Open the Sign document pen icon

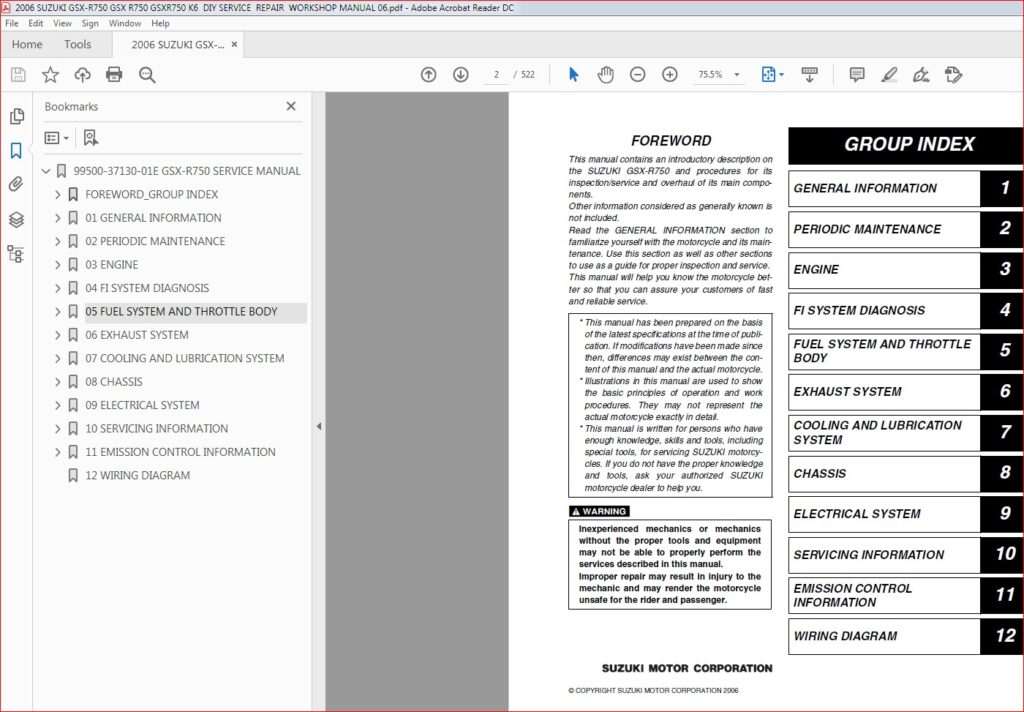click(921, 74)
